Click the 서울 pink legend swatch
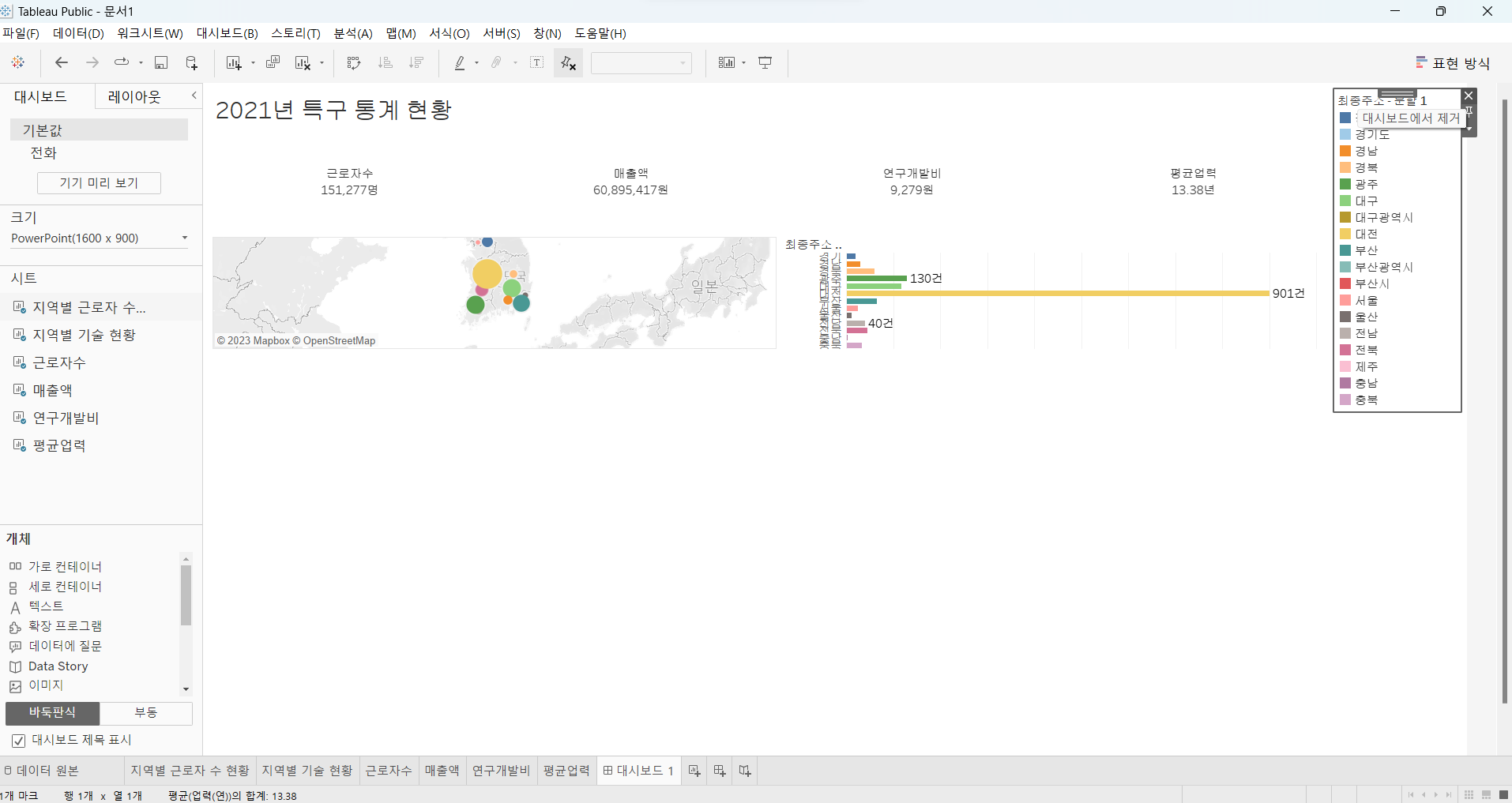 click(1345, 300)
